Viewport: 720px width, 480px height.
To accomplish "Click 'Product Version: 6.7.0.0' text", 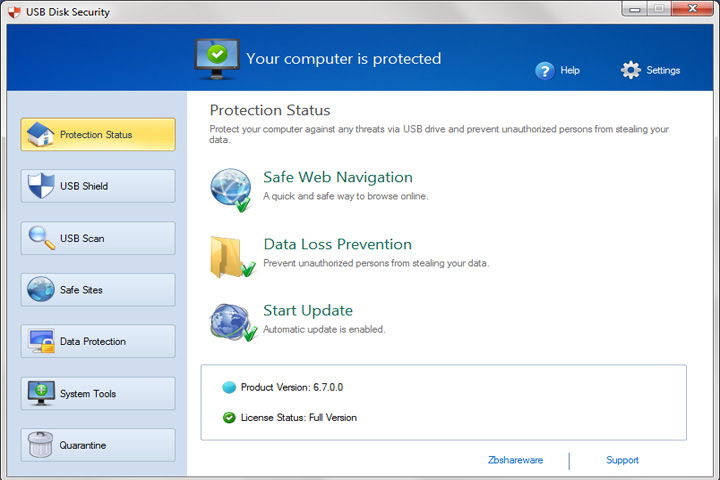I will (292, 387).
